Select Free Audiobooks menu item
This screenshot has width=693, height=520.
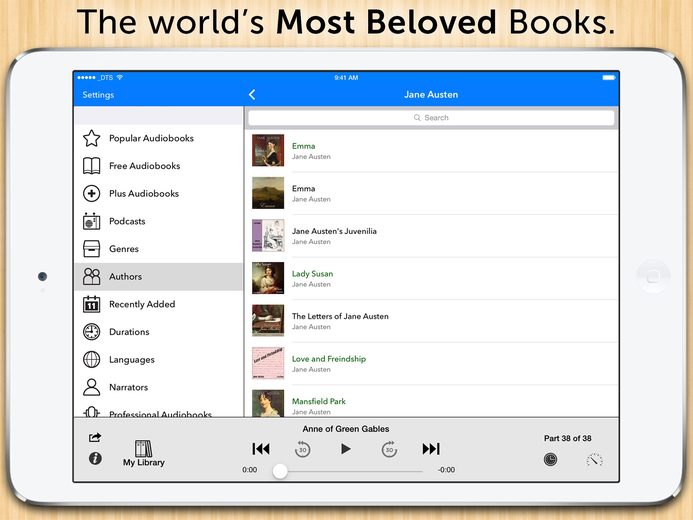[159, 166]
